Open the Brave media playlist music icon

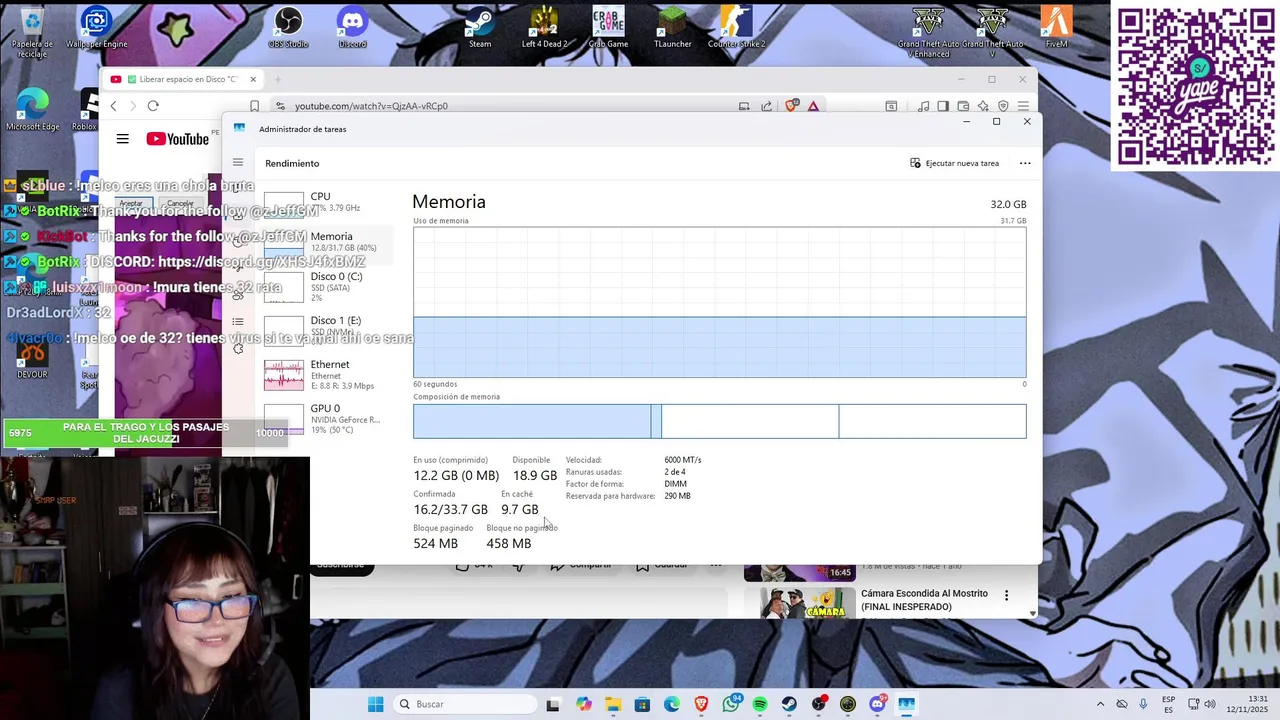924,106
